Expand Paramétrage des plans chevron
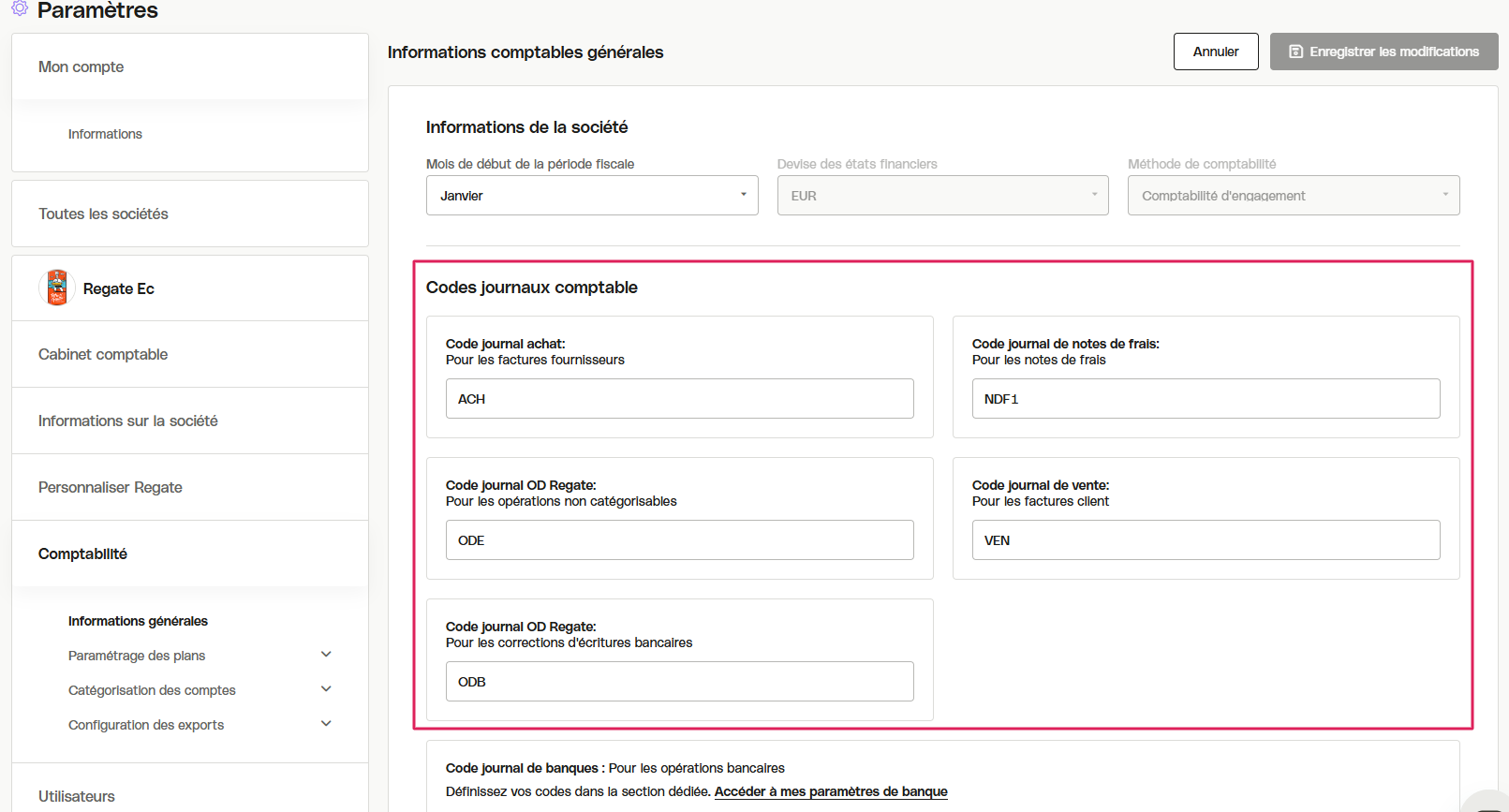 (326, 655)
